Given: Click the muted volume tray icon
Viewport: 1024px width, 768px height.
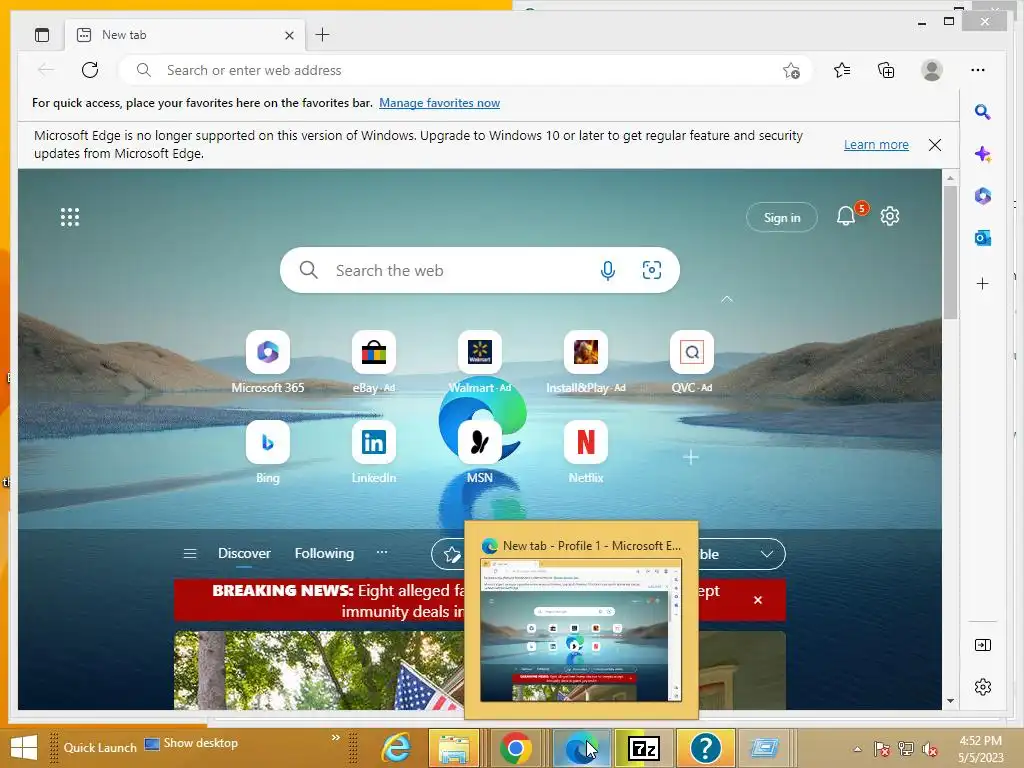Looking at the screenshot, I should click(x=929, y=749).
